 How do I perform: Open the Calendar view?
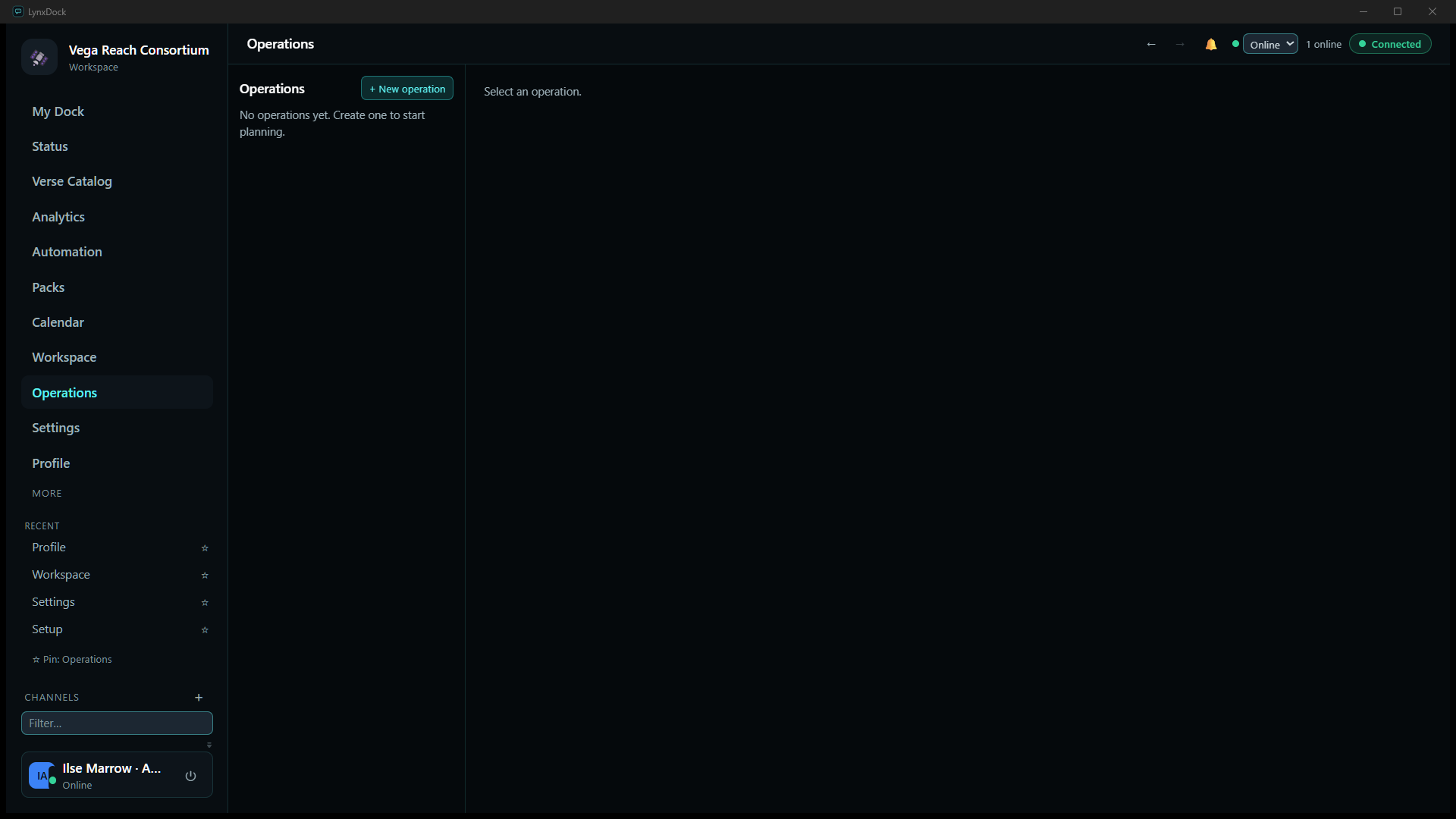click(x=117, y=322)
